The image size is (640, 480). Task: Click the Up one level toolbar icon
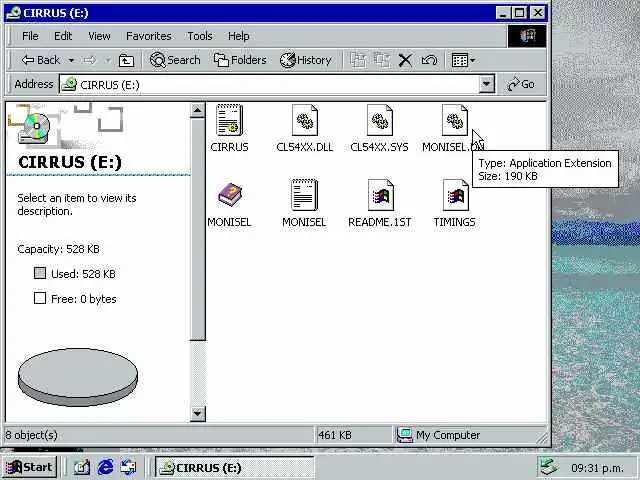[126, 60]
